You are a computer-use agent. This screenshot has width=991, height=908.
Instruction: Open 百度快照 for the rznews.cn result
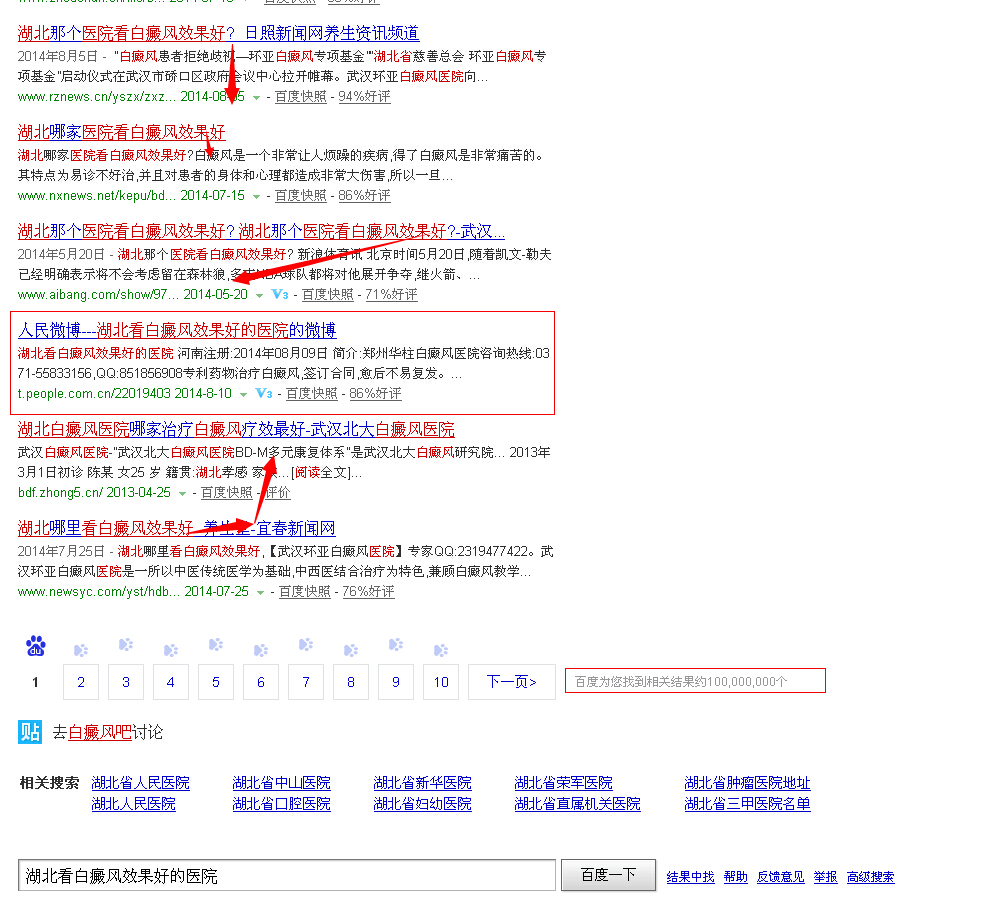[x=301, y=97]
